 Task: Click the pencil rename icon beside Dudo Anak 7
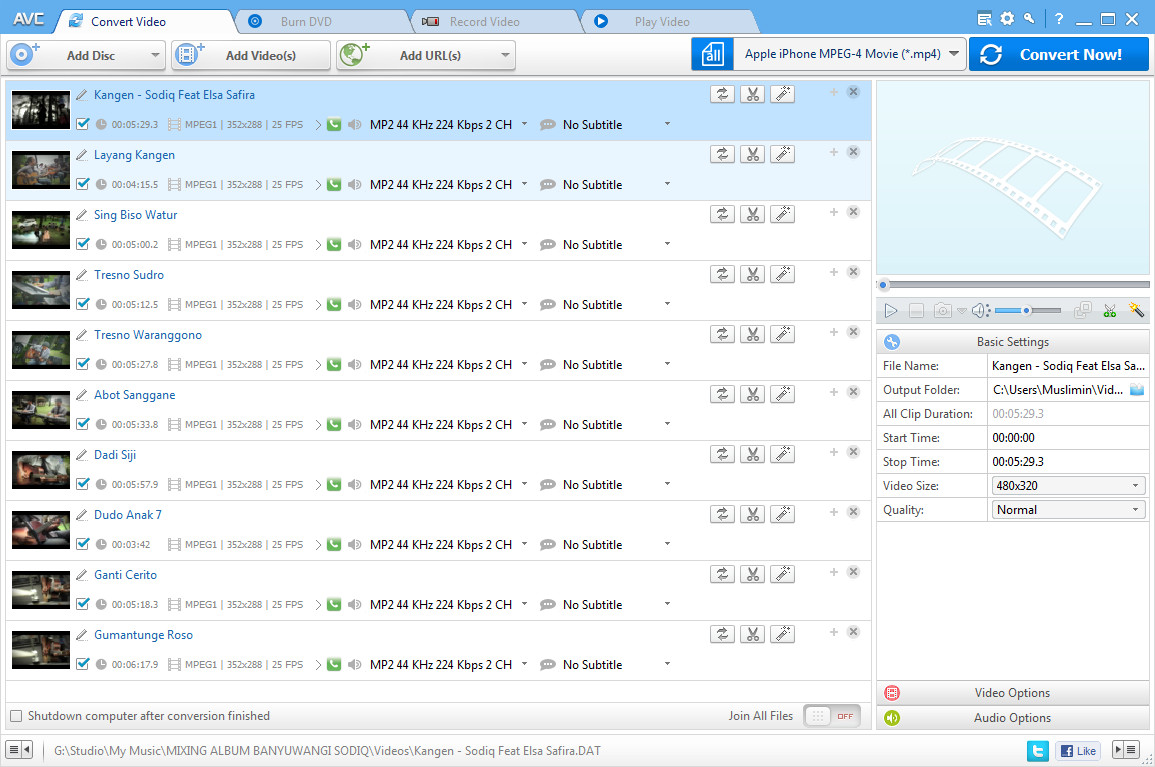82,514
